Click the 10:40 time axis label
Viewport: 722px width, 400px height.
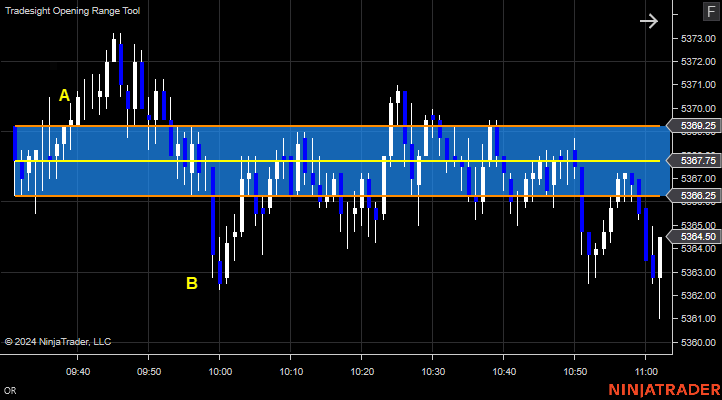[504, 371]
